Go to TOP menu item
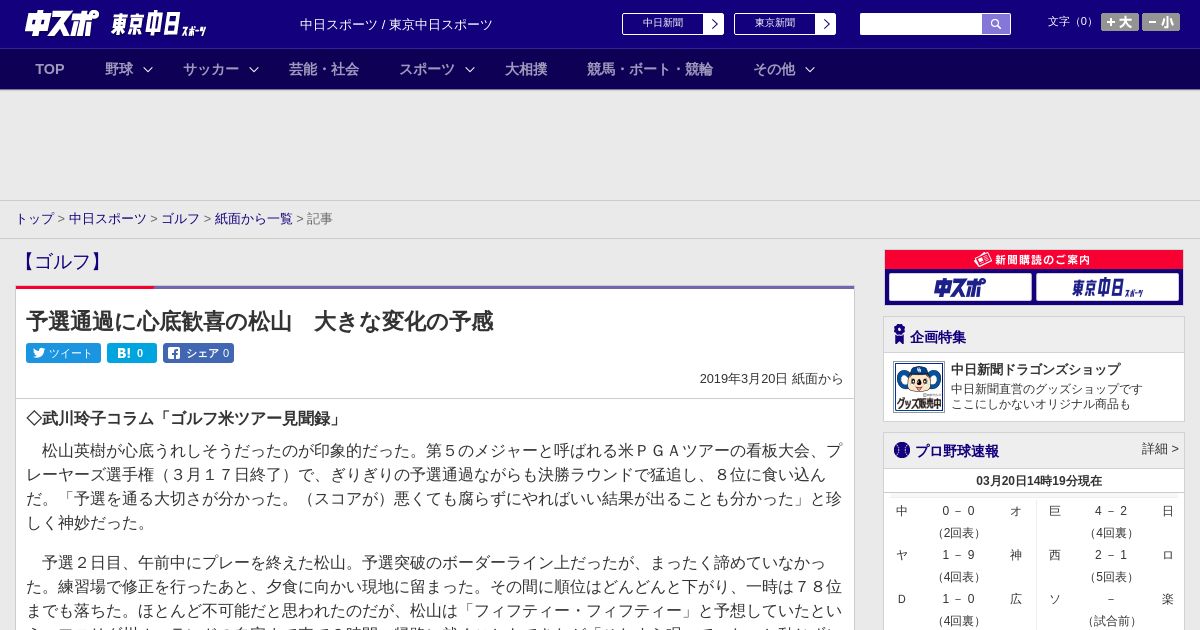This screenshot has height=630, width=1200. pyautogui.click(x=50, y=69)
